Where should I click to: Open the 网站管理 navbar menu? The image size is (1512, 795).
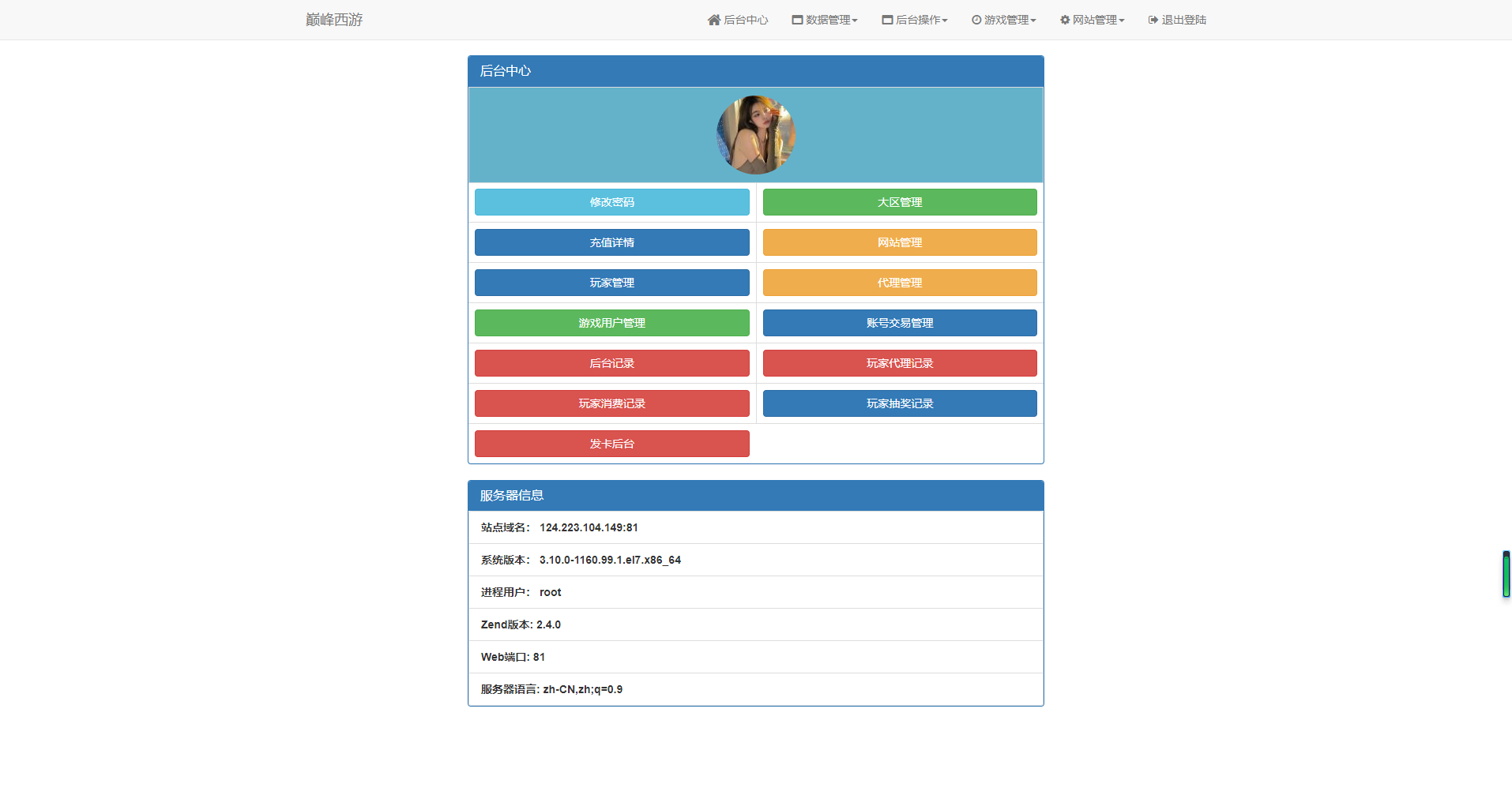pyautogui.click(x=1092, y=20)
